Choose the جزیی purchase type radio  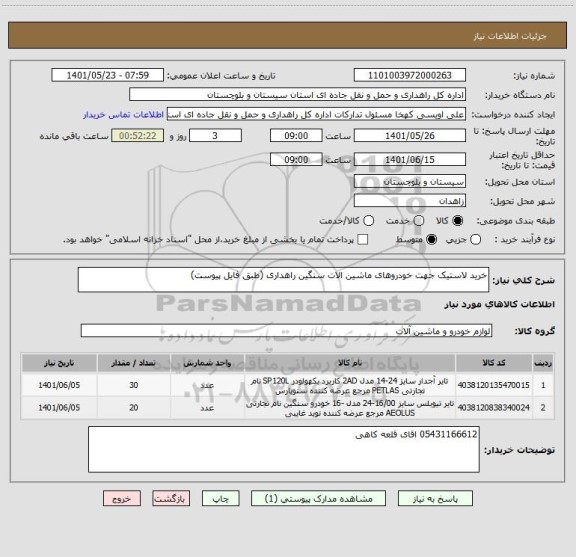476,240
